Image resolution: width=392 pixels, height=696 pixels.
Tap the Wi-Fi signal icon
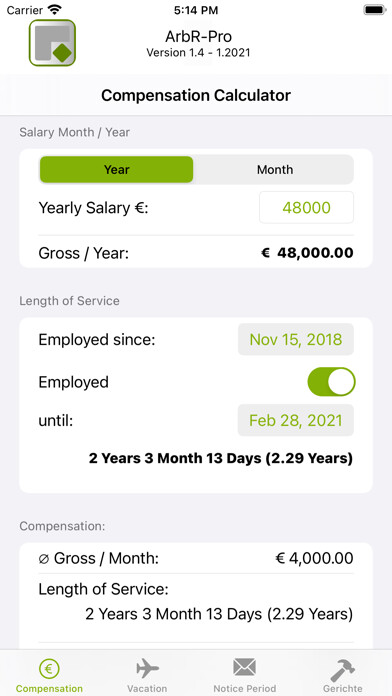[x=55, y=10]
